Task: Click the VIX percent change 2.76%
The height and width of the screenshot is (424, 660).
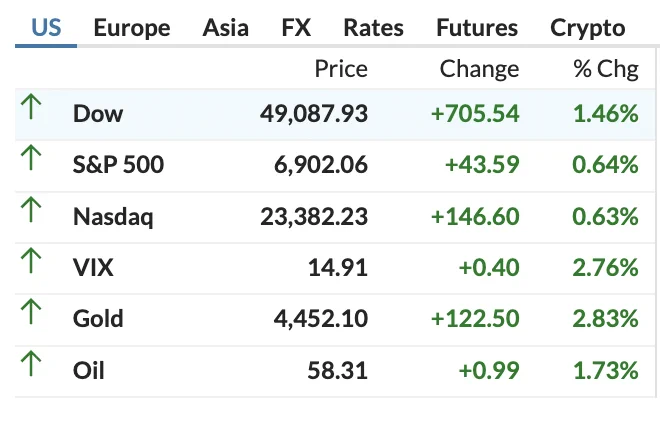Action: (605, 267)
